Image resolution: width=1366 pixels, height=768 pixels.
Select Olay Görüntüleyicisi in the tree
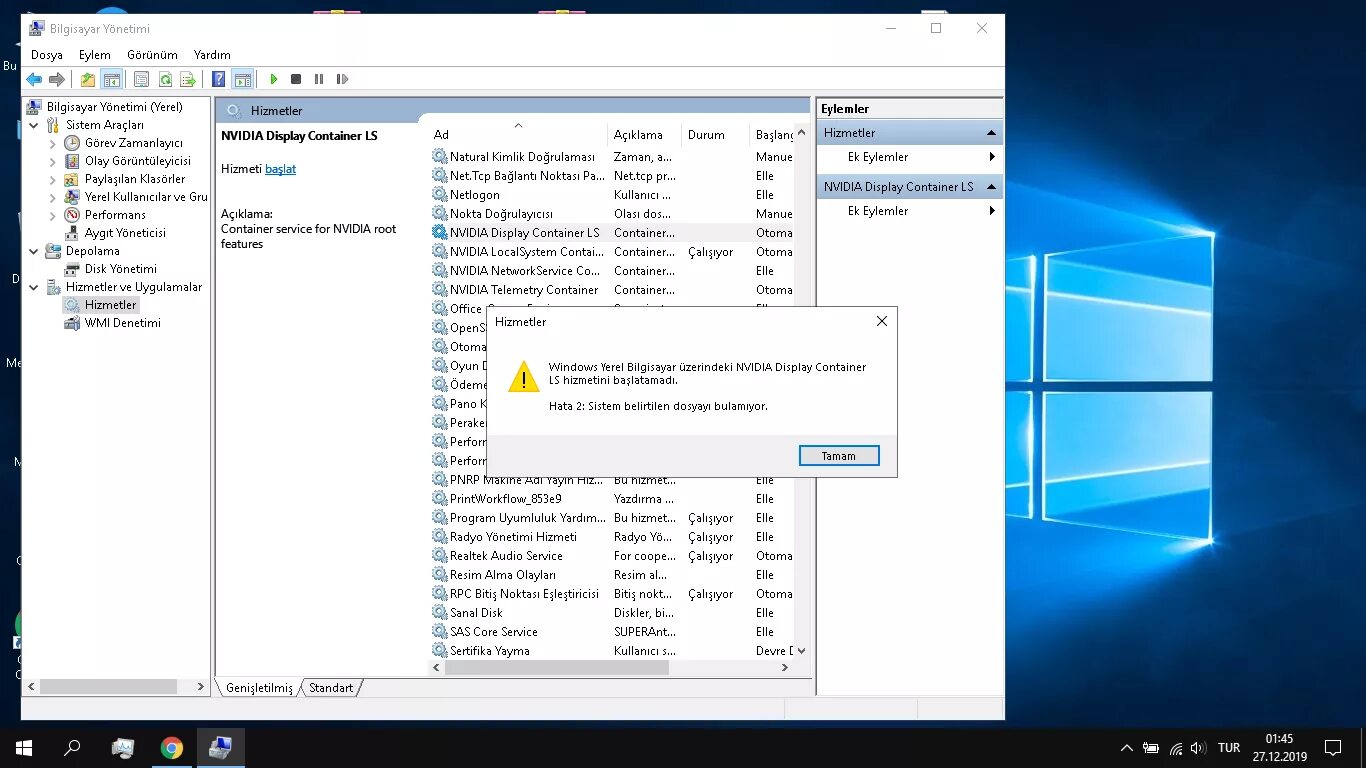(x=138, y=161)
